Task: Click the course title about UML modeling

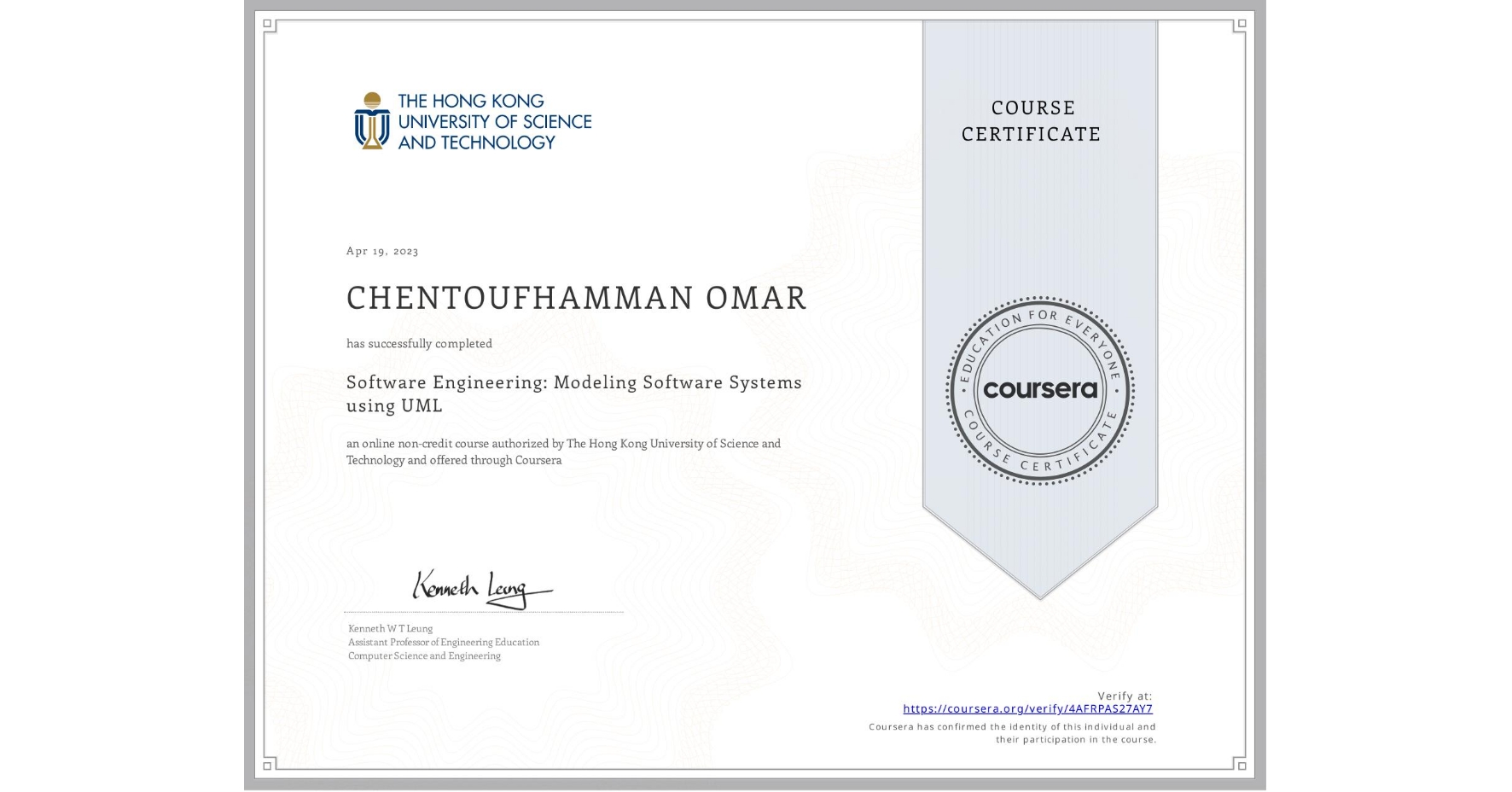Action: [x=573, y=393]
